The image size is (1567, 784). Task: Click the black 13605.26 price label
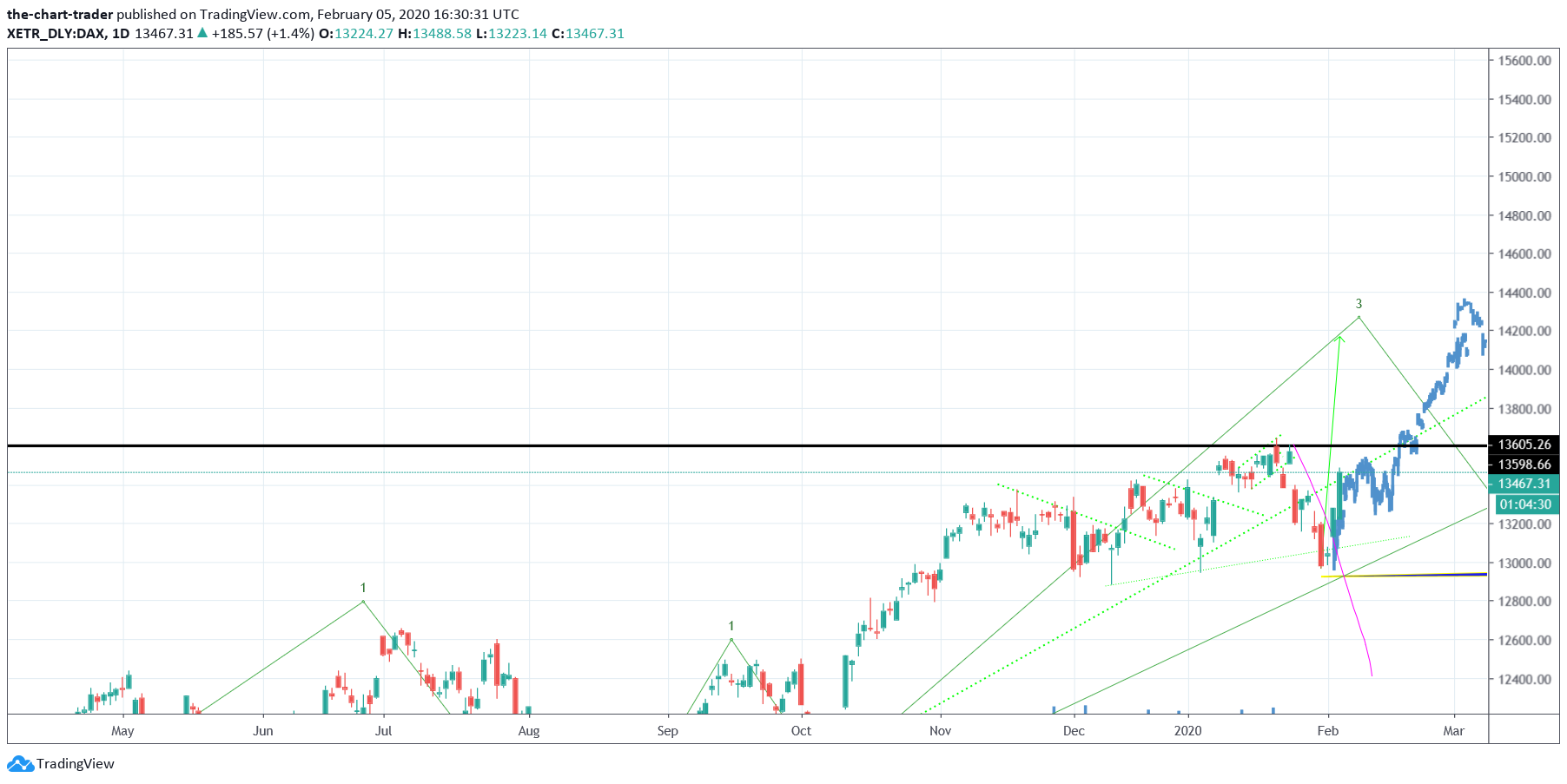(x=1524, y=445)
